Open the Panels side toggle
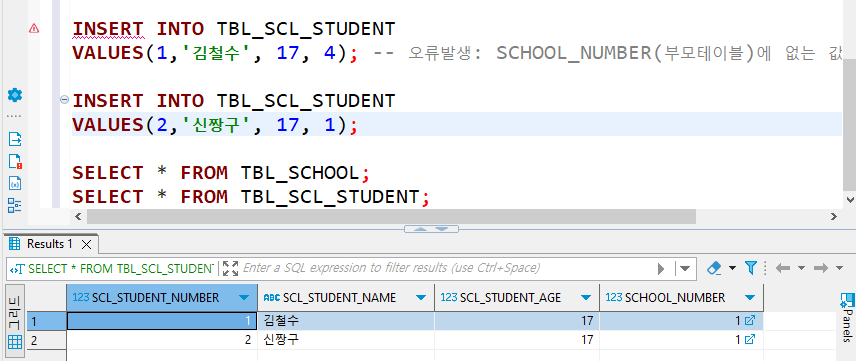Viewport: 856px width, 361px height. 847,317
